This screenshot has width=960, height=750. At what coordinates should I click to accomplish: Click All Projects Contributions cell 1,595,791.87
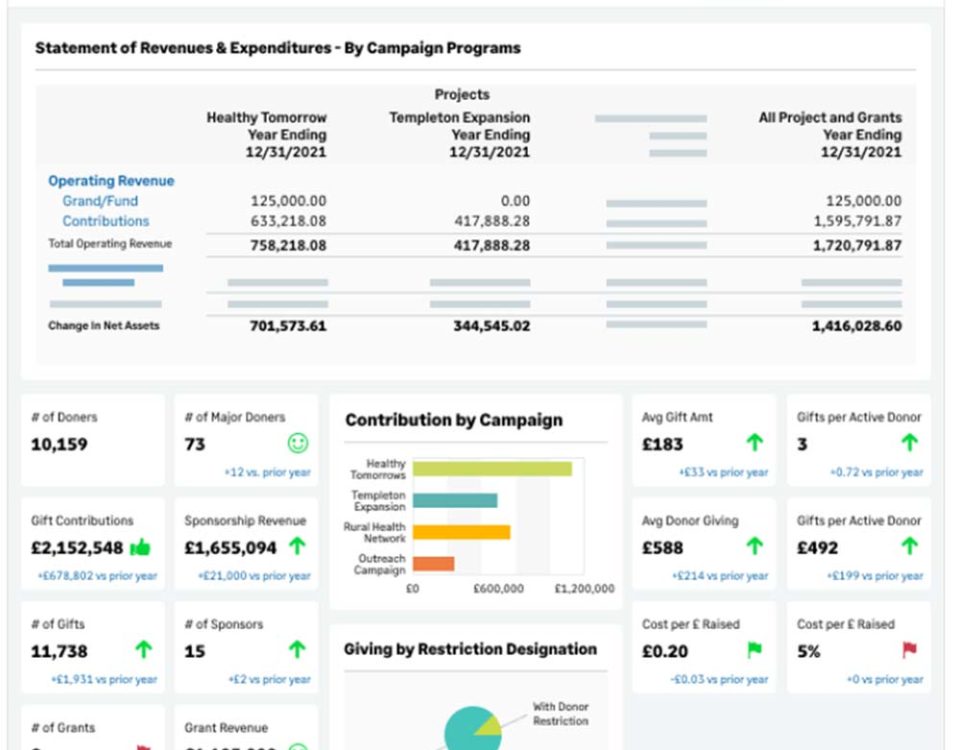(858, 221)
